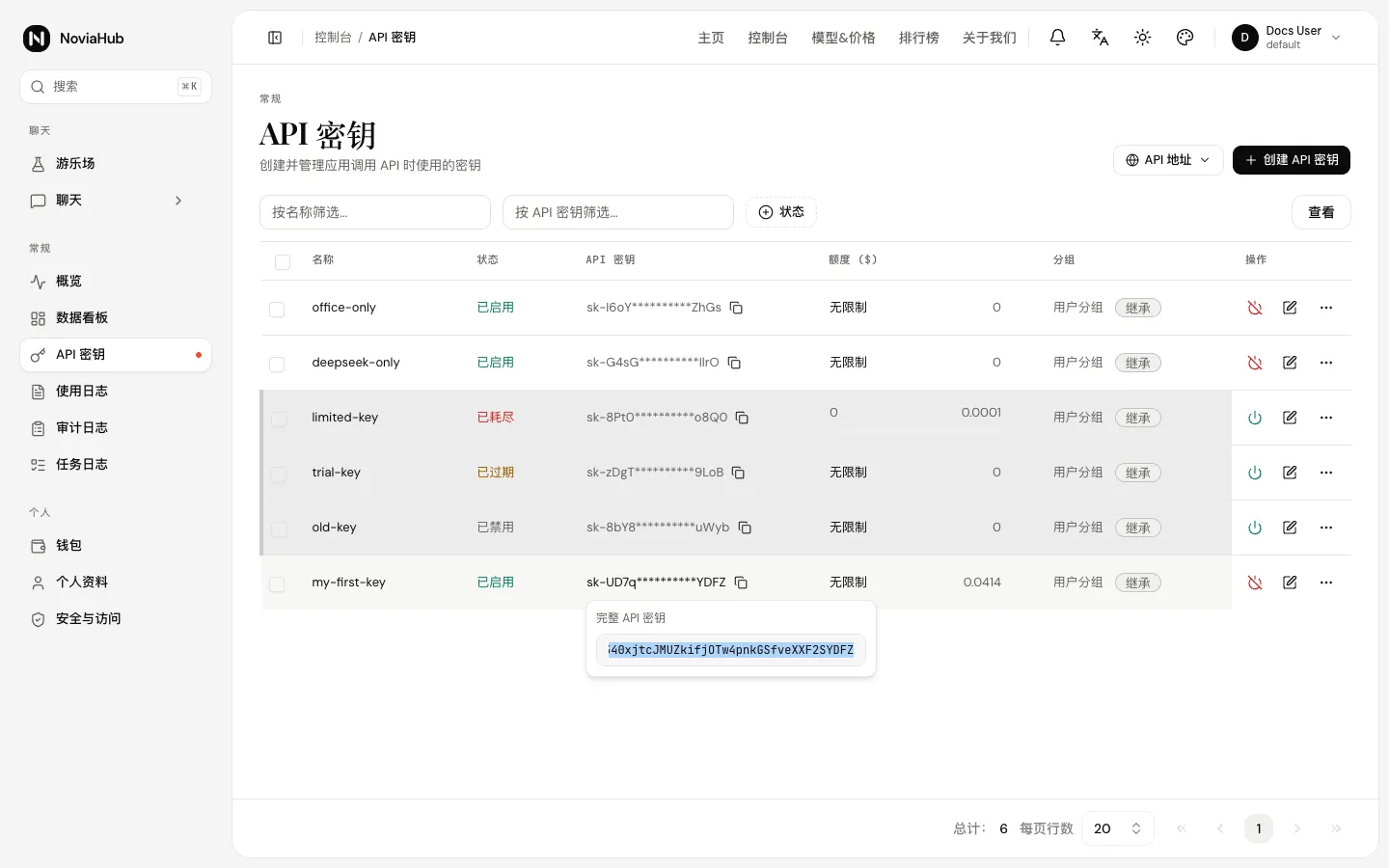Edit the office-only key
Image resolution: width=1389 pixels, height=868 pixels.
1290,308
